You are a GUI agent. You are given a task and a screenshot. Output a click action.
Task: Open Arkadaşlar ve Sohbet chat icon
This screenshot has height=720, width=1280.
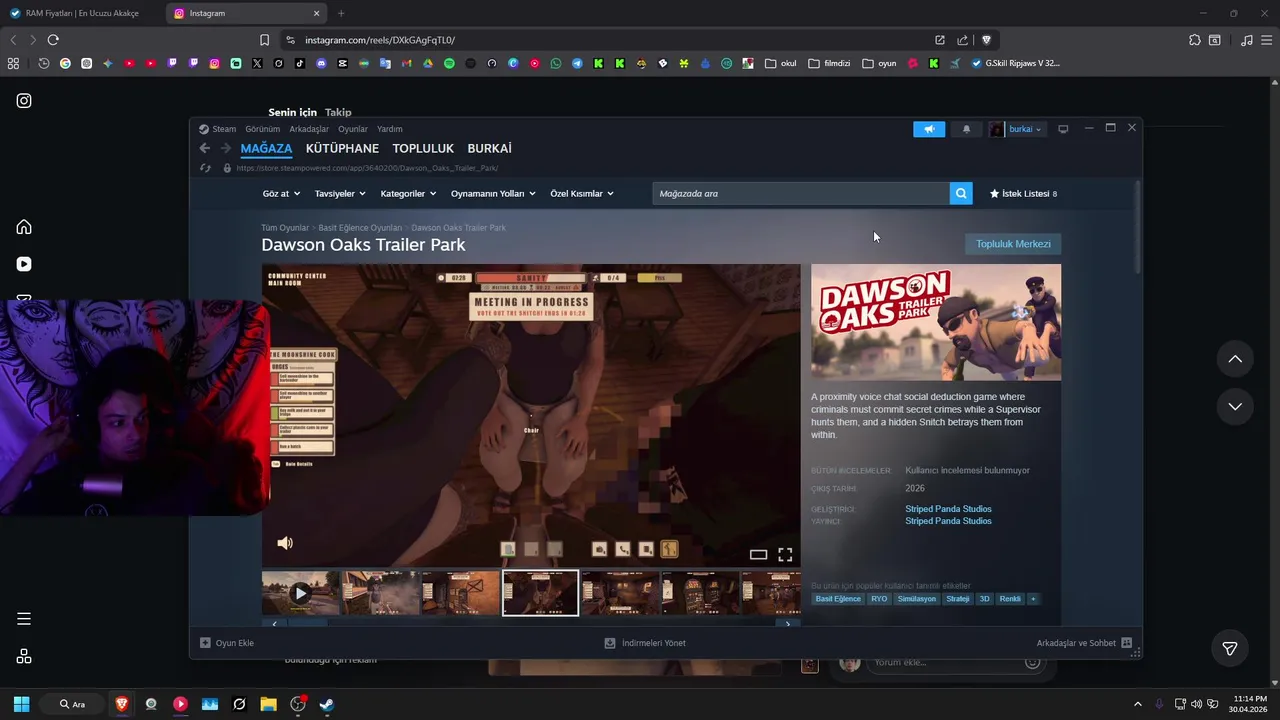pyautogui.click(x=1126, y=643)
